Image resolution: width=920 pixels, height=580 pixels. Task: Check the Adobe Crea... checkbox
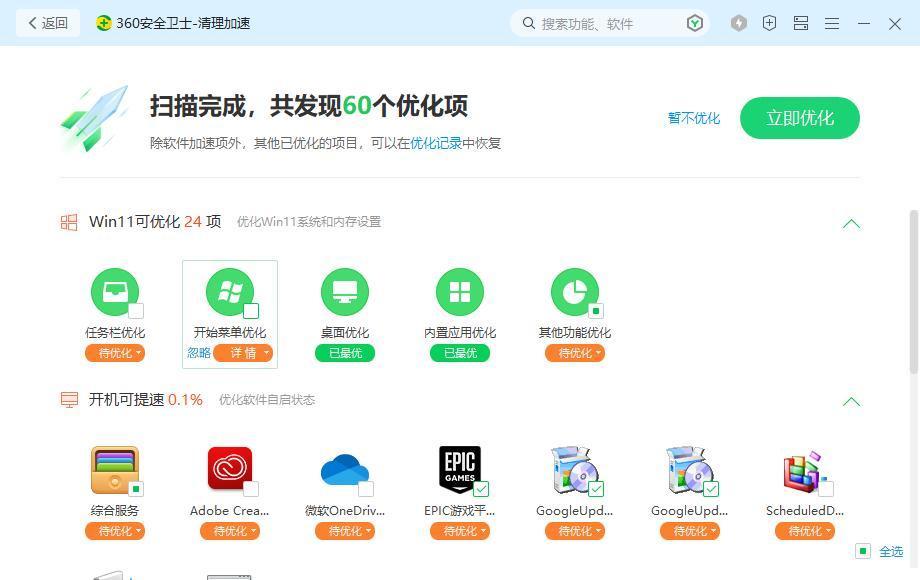pos(251,489)
